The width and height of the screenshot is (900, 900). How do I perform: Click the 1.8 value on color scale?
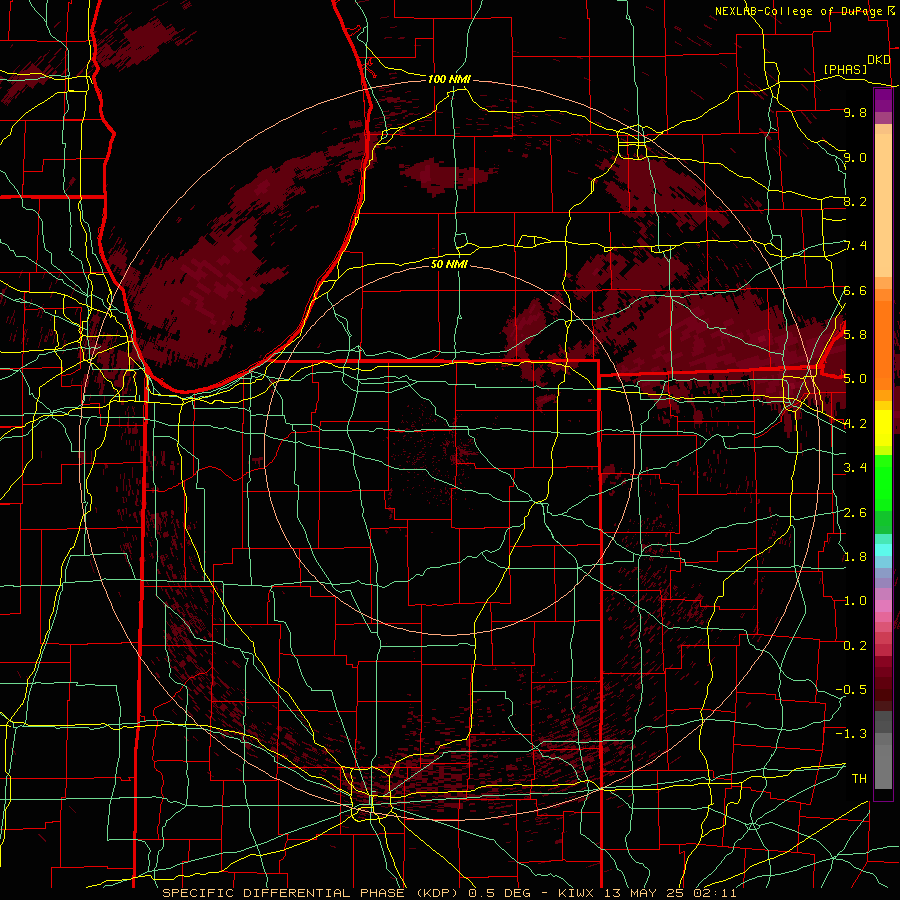point(855,557)
